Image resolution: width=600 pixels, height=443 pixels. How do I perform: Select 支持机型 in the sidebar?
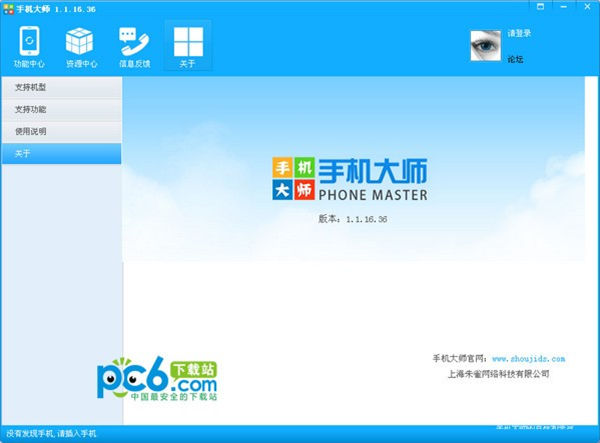point(62,87)
